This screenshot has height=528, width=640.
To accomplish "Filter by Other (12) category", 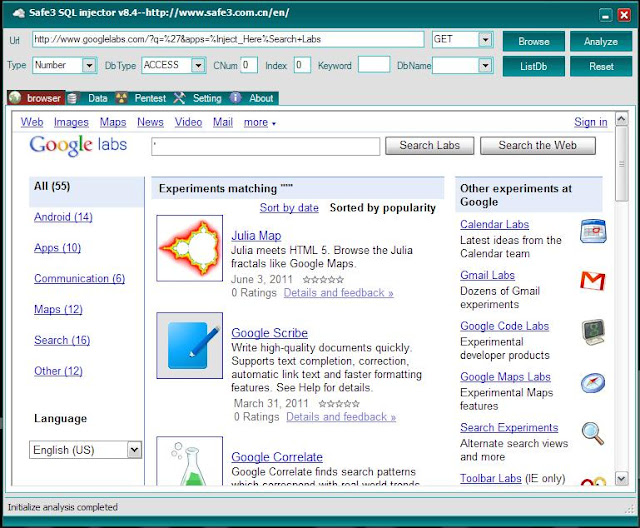I will pos(58,371).
